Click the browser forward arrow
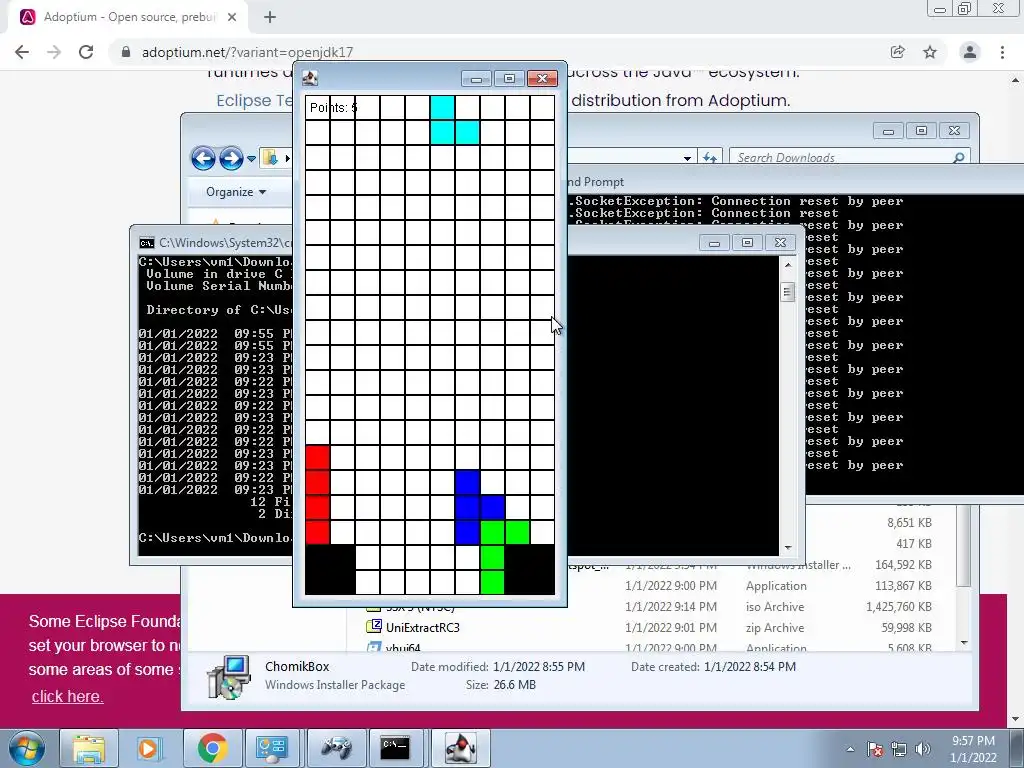The width and height of the screenshot is (1024, 768). [x=54, y=52]
